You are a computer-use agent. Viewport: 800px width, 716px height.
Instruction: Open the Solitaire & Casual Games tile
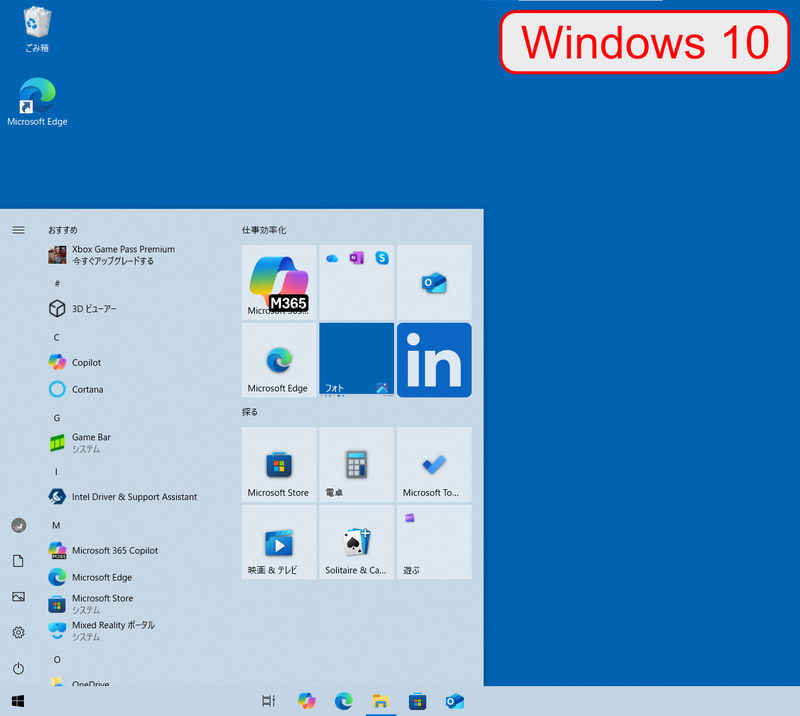[357, 542]
